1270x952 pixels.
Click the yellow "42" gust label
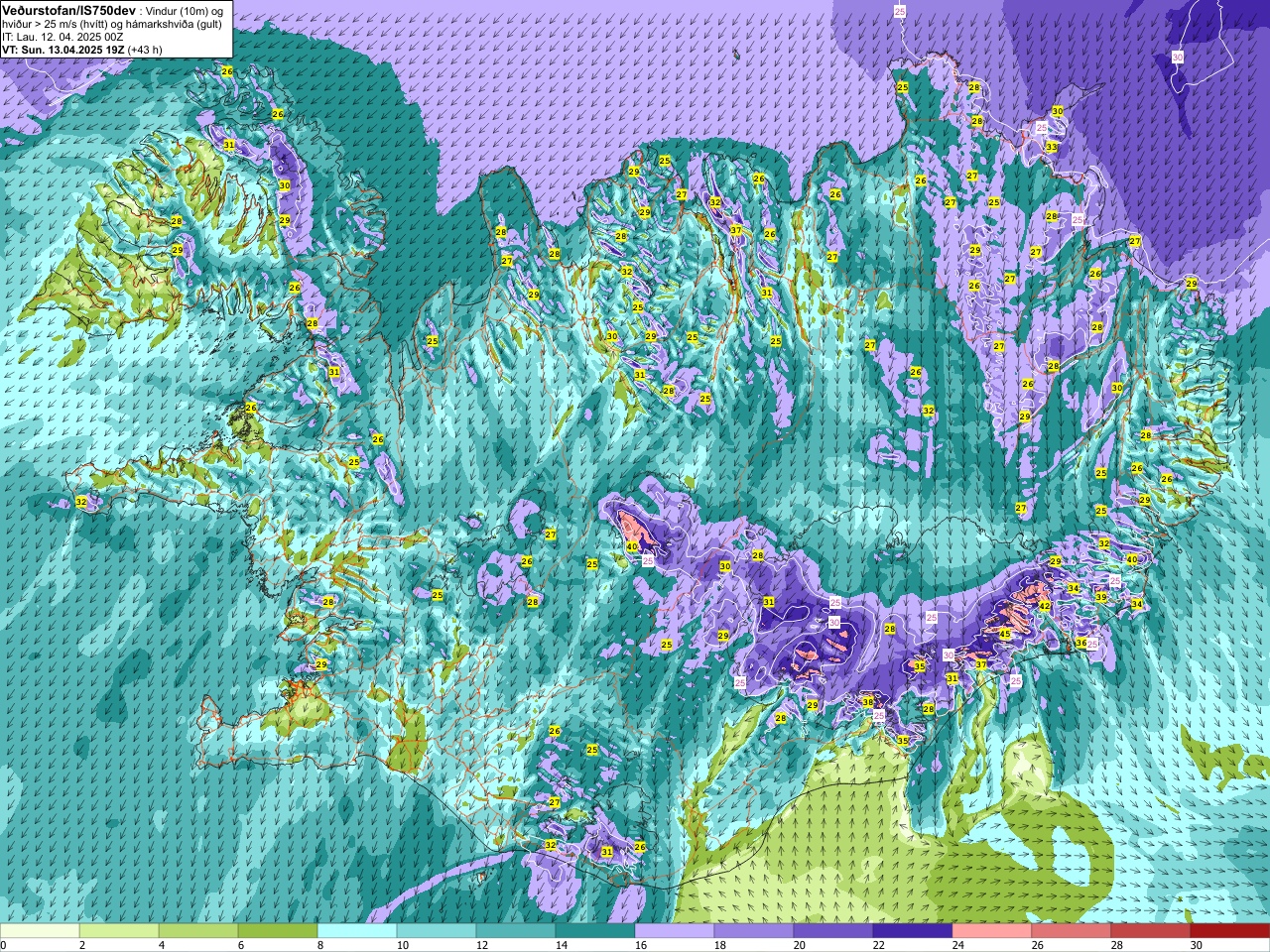1044,606
